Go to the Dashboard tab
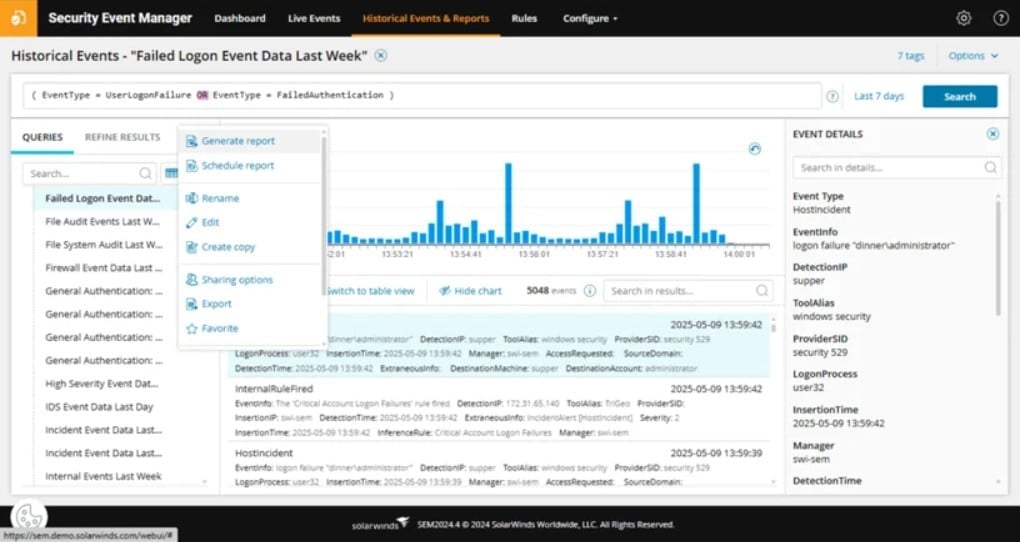The image size is (1020, 542). (240, 18)
